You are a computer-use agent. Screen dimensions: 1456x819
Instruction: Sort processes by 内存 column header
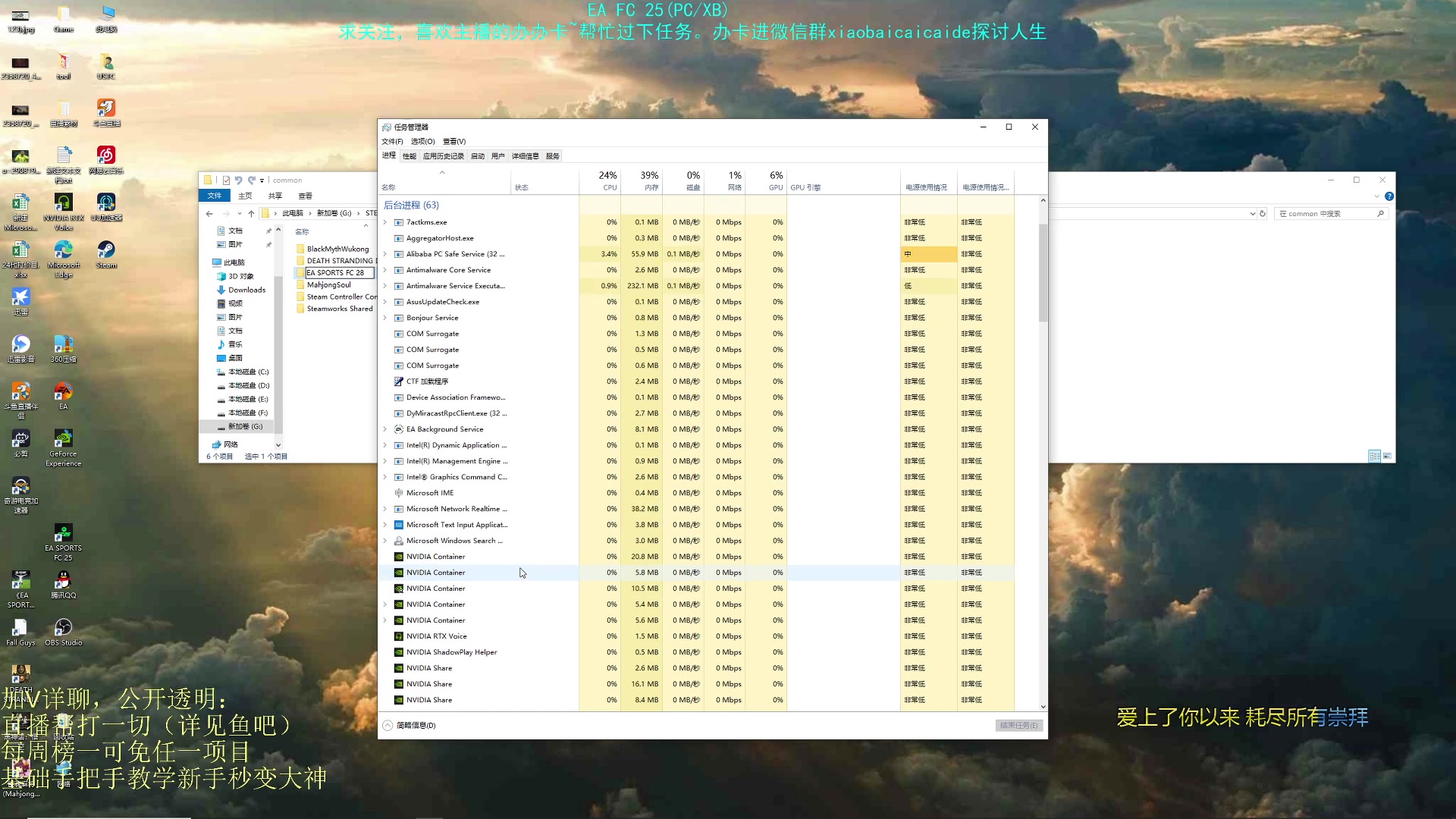642,180
